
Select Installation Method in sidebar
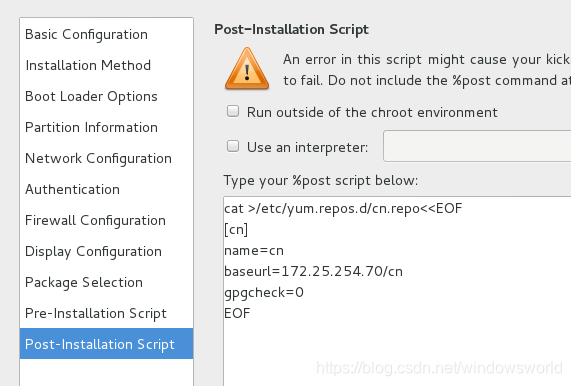[106, 65]
